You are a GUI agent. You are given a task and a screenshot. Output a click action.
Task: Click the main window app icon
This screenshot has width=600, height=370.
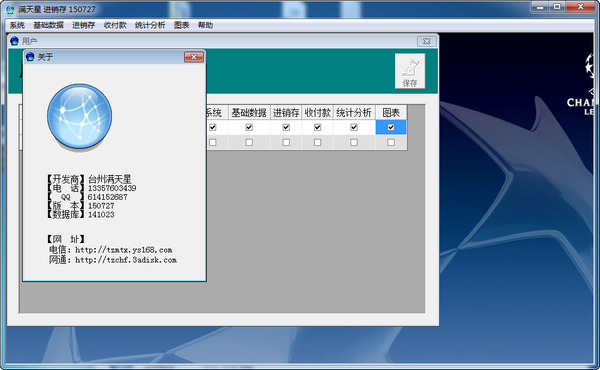(x=10, y=9)
